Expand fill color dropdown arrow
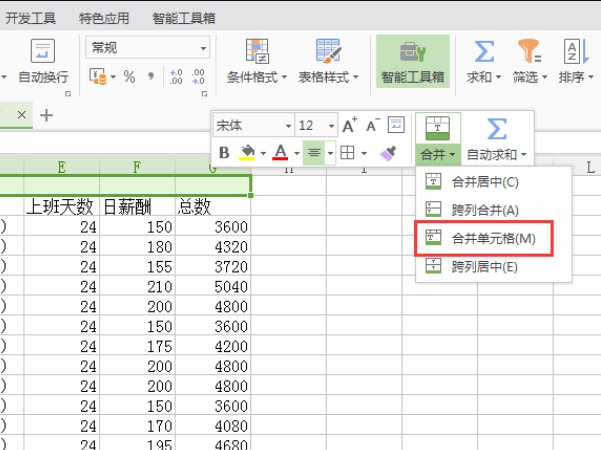The height and width of the screenshot is (450, 601). coord(263,153)
